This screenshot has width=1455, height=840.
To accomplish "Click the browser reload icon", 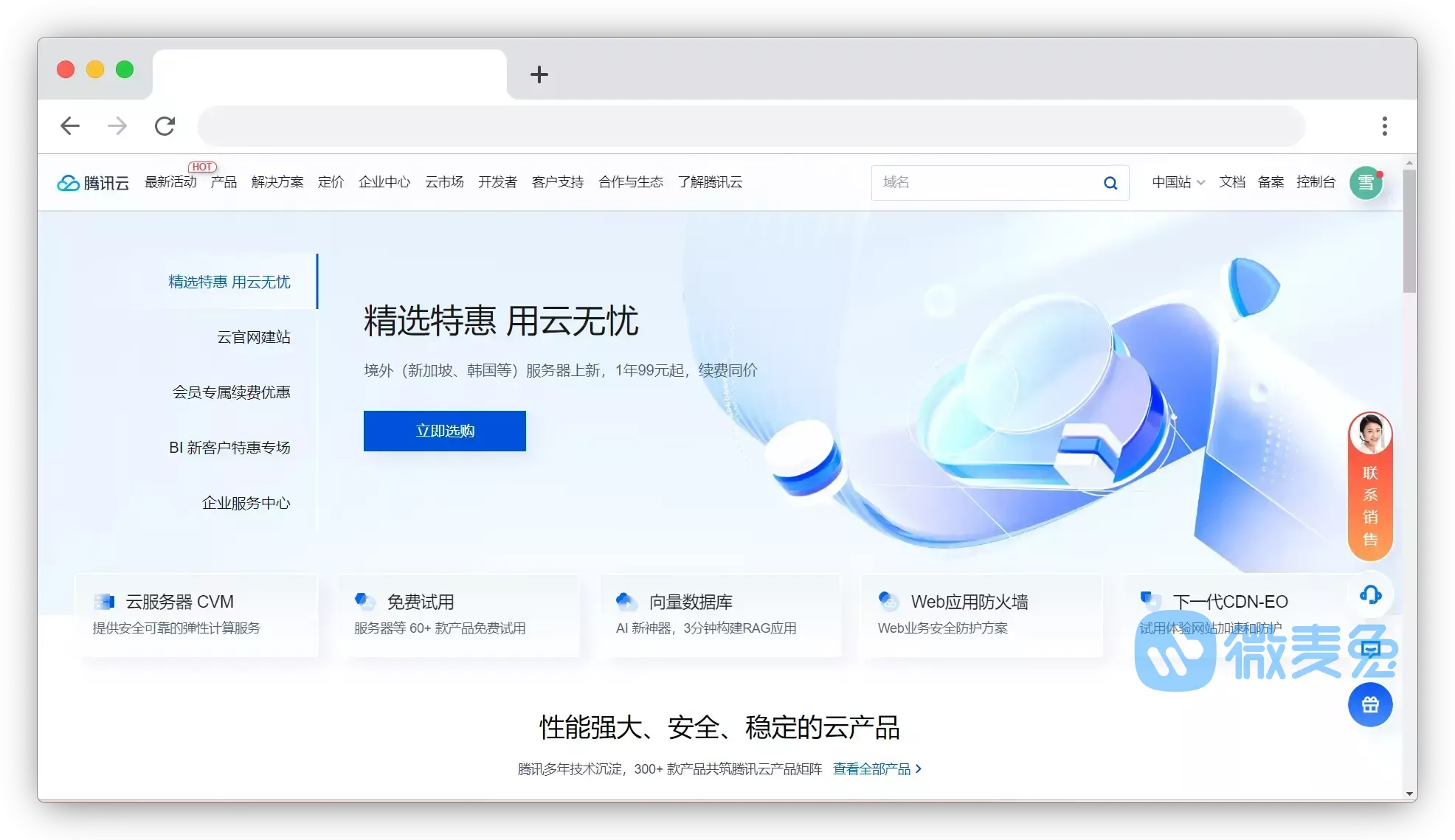I will (165, 126).
